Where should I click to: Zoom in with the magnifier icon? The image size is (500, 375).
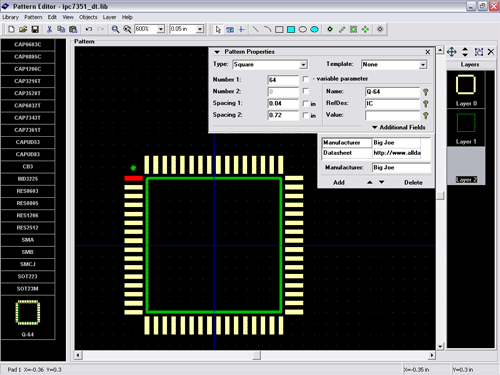point(115,30)
